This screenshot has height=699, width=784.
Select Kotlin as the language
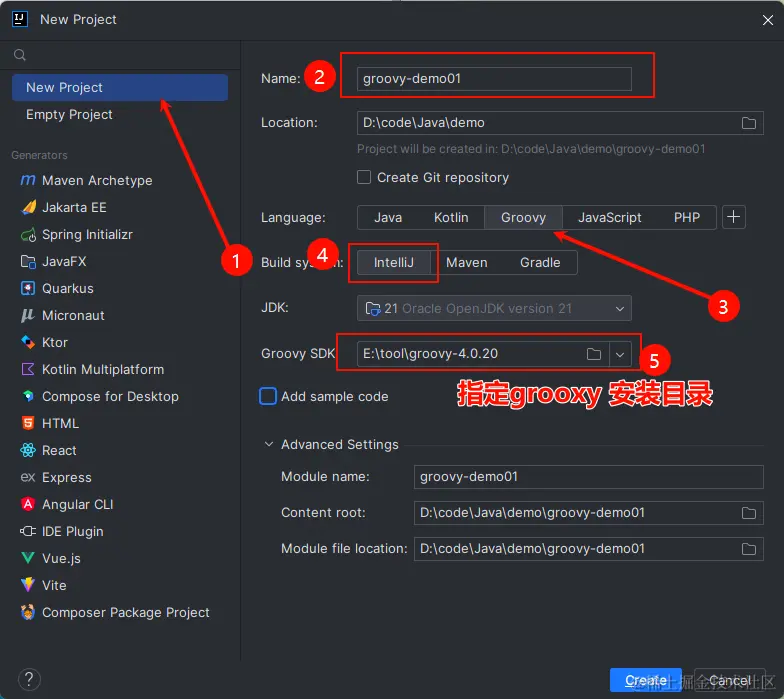451,218
